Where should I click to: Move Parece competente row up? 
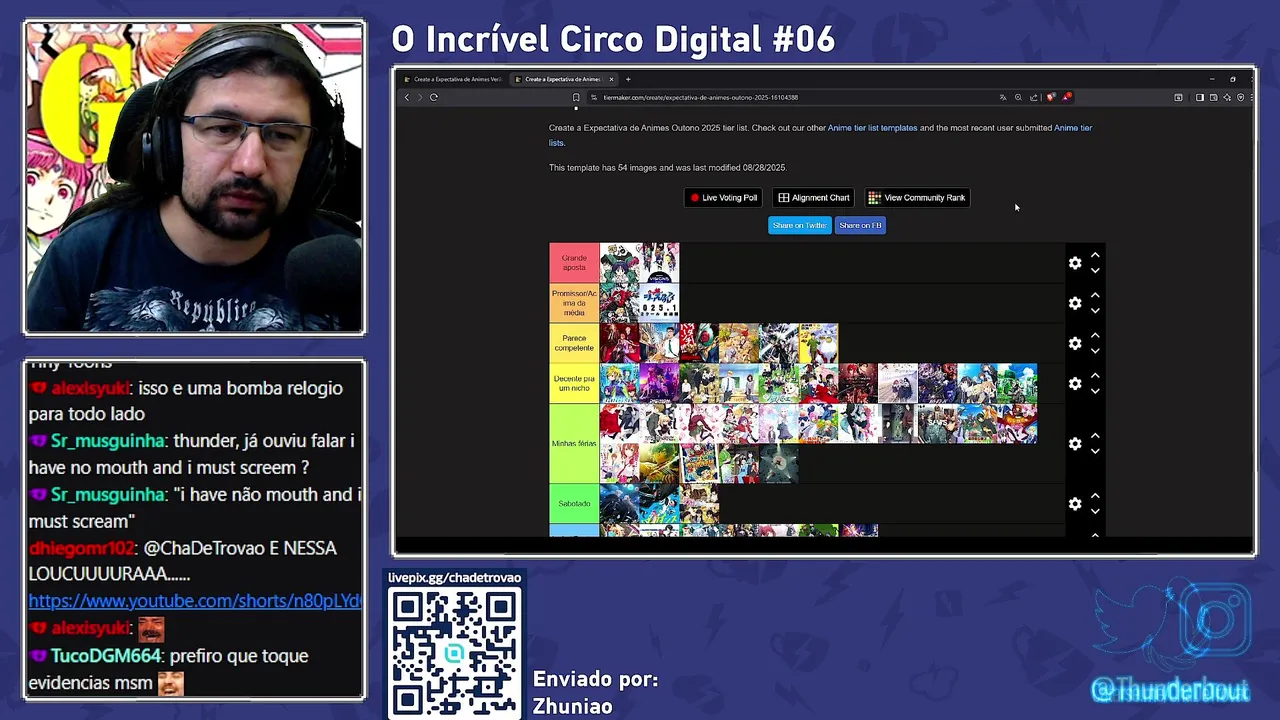click(1095, 335)
